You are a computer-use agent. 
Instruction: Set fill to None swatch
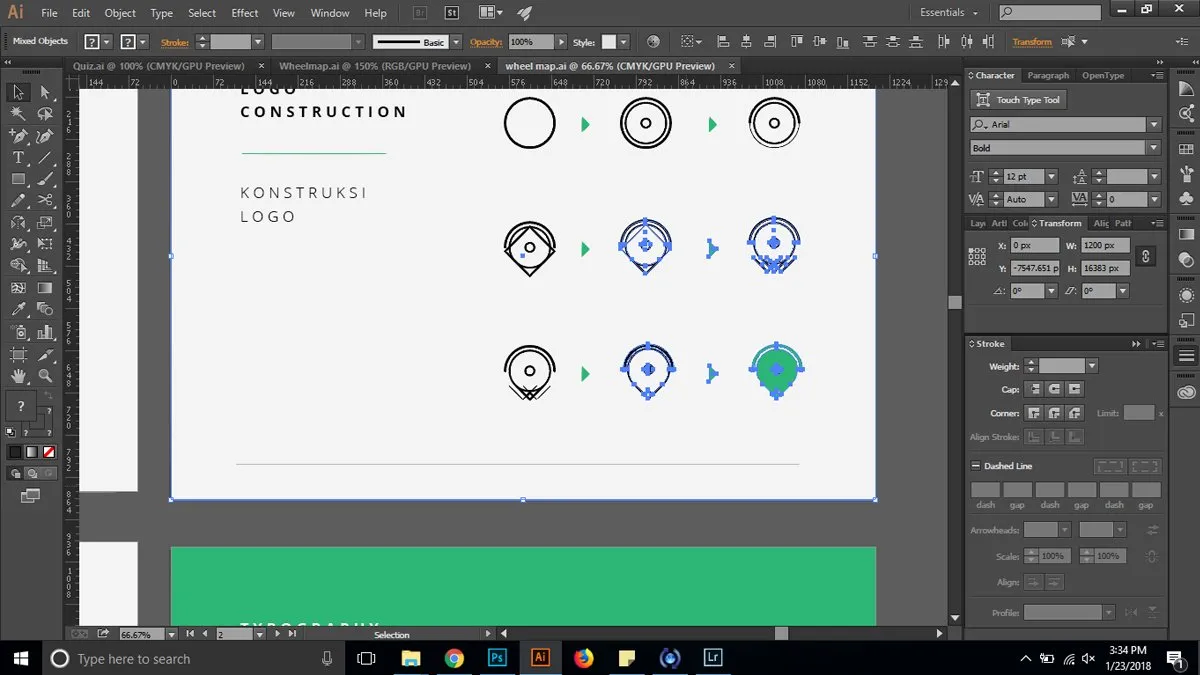coord(48,452)
